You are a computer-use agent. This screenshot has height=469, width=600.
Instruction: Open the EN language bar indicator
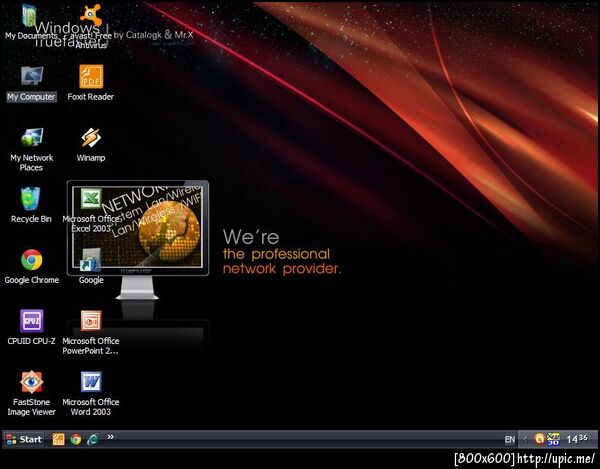pyautogui.click(x=510, y=440)
